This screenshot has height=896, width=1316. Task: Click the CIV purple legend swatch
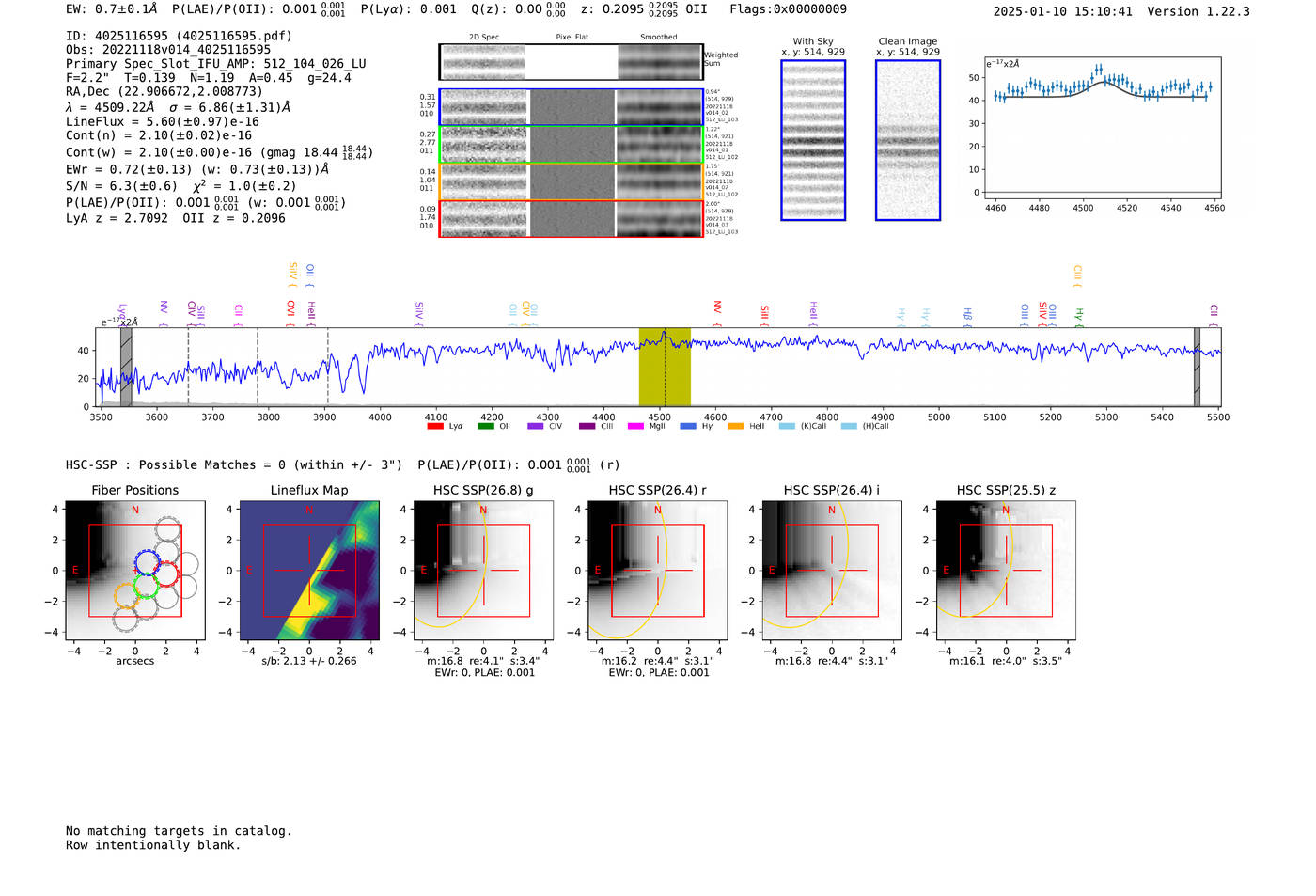tap(536, 426)
